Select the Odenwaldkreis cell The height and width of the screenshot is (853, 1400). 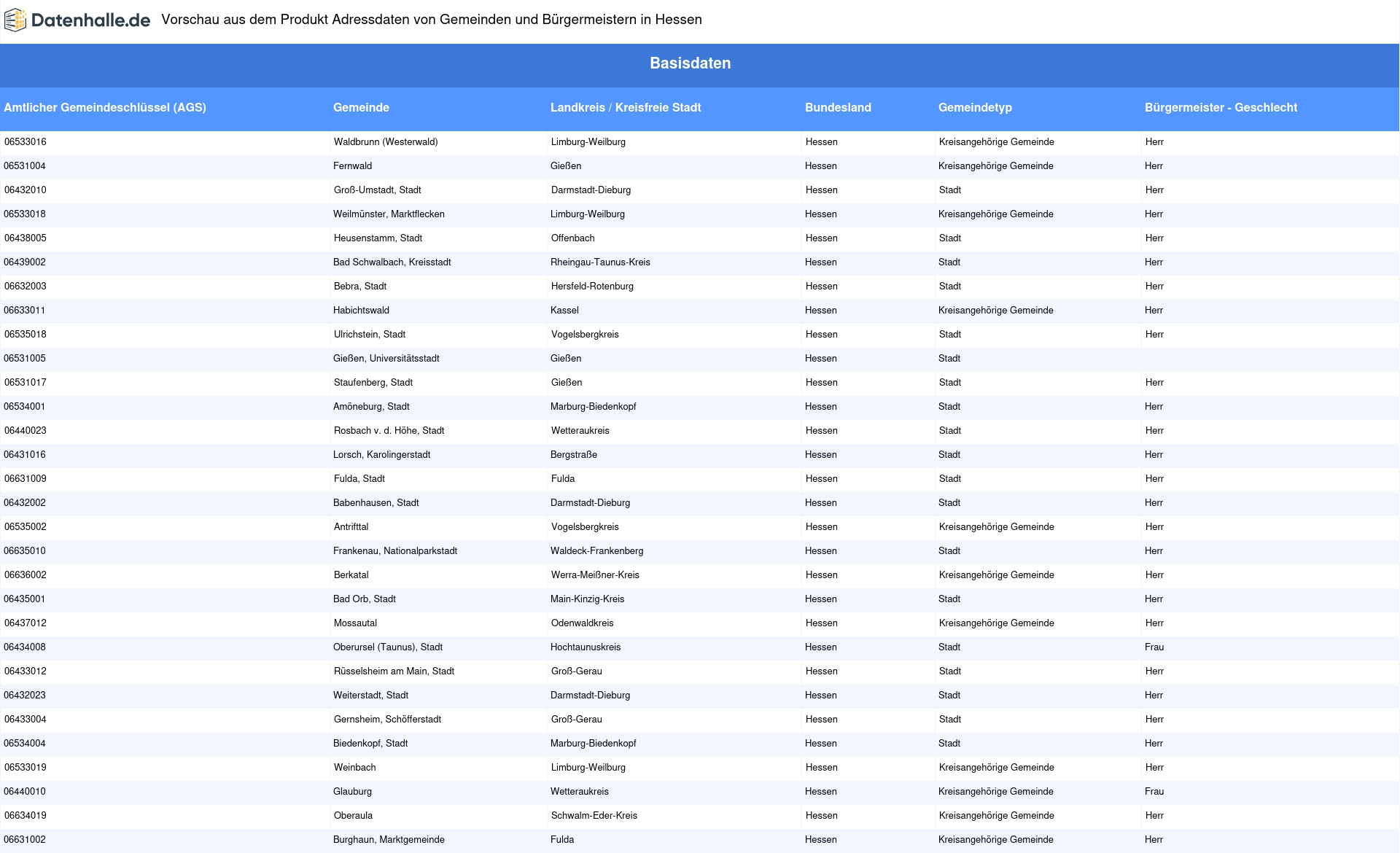click(x=583, y=623)
